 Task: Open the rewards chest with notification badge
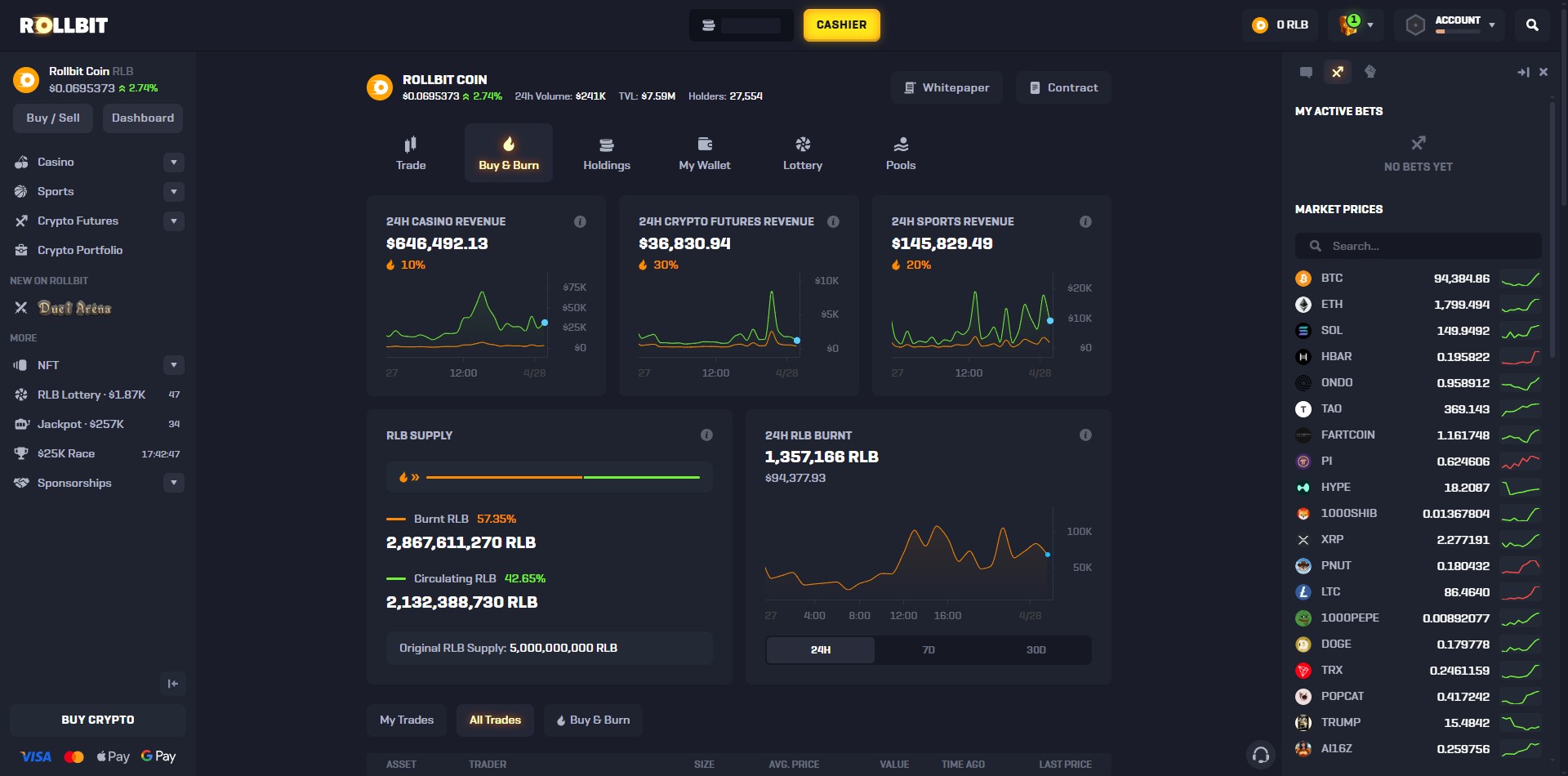click(1348, 25)
